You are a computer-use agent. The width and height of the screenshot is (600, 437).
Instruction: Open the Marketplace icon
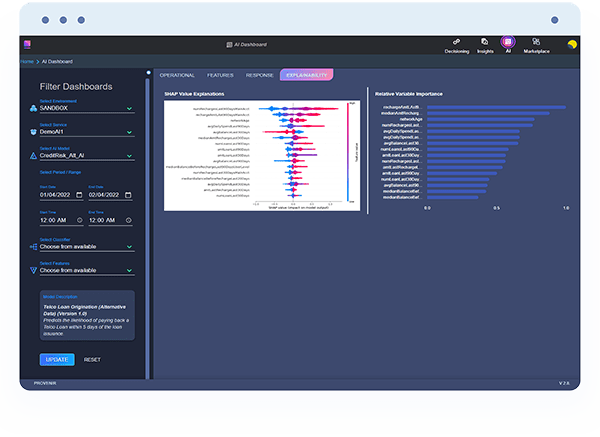pos(536,42)
